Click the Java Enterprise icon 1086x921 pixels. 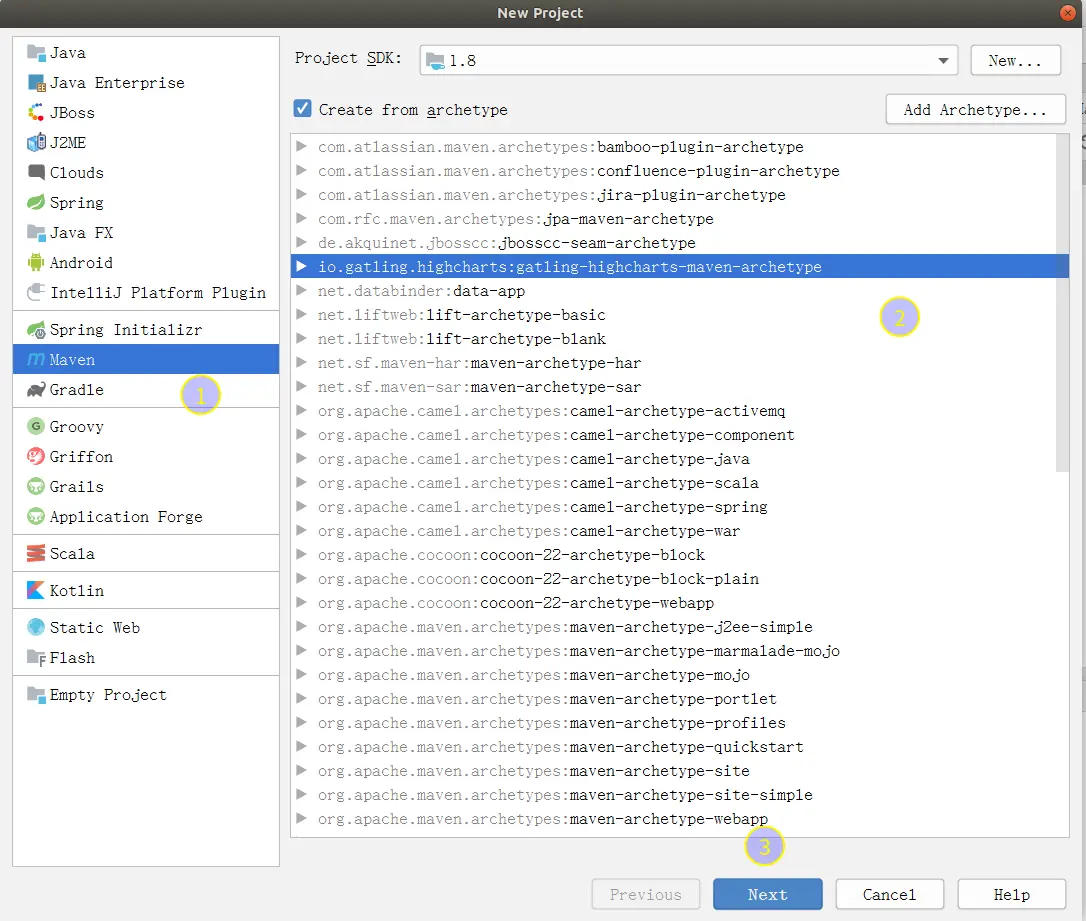coord(36,82)
